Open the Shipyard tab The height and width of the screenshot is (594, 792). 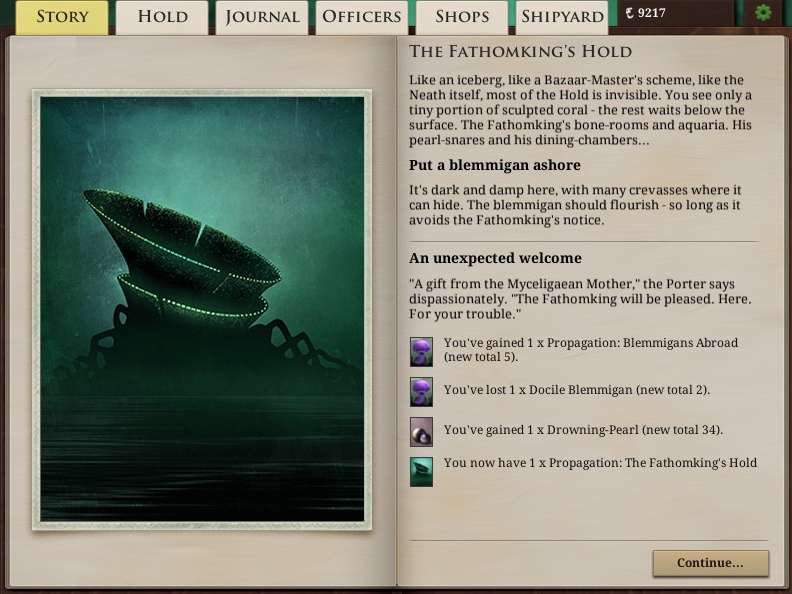(562, 17)
